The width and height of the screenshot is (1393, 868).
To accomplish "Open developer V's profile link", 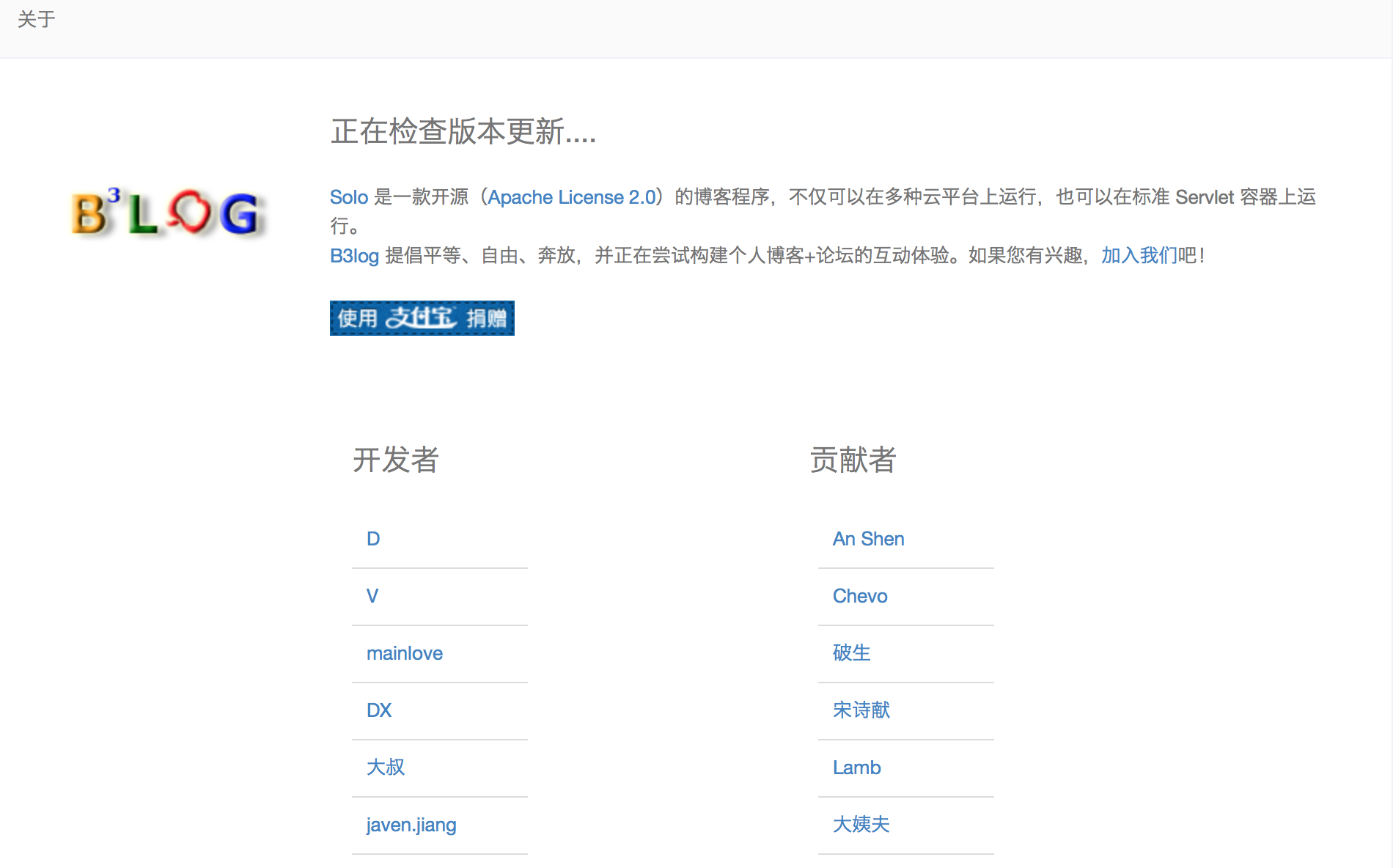I will point(372,596).
